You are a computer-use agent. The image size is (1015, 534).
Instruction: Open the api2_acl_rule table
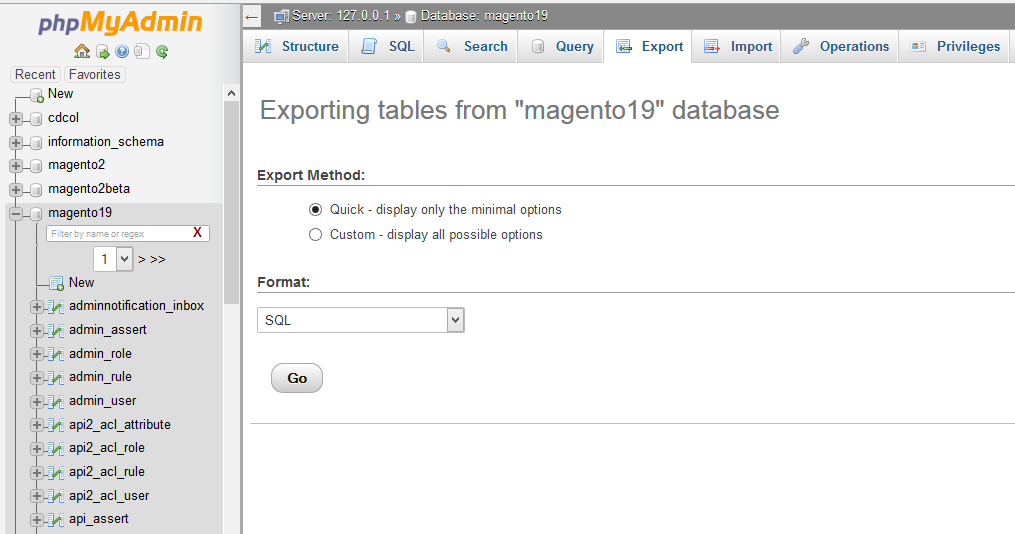point(107,471)
